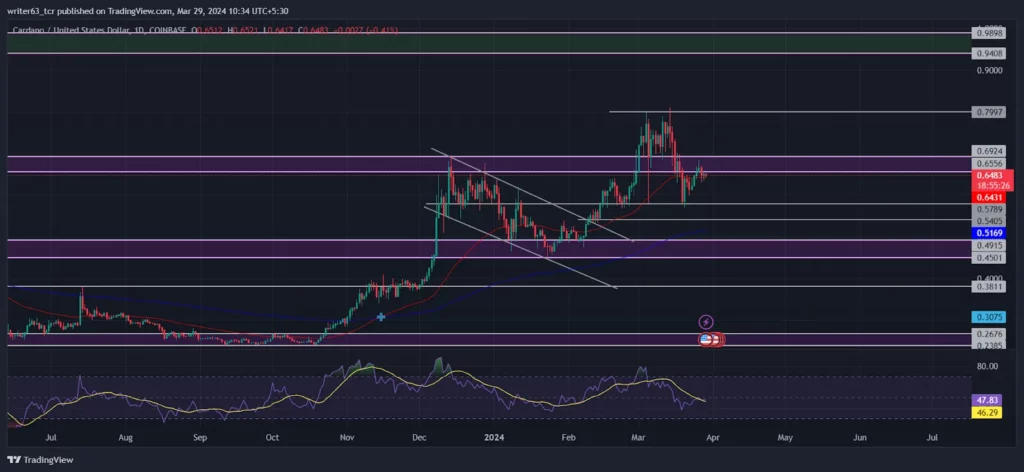1024x472 pixels.
Task: Click the 0.4915 price label
Action: (x=987, y=245)
